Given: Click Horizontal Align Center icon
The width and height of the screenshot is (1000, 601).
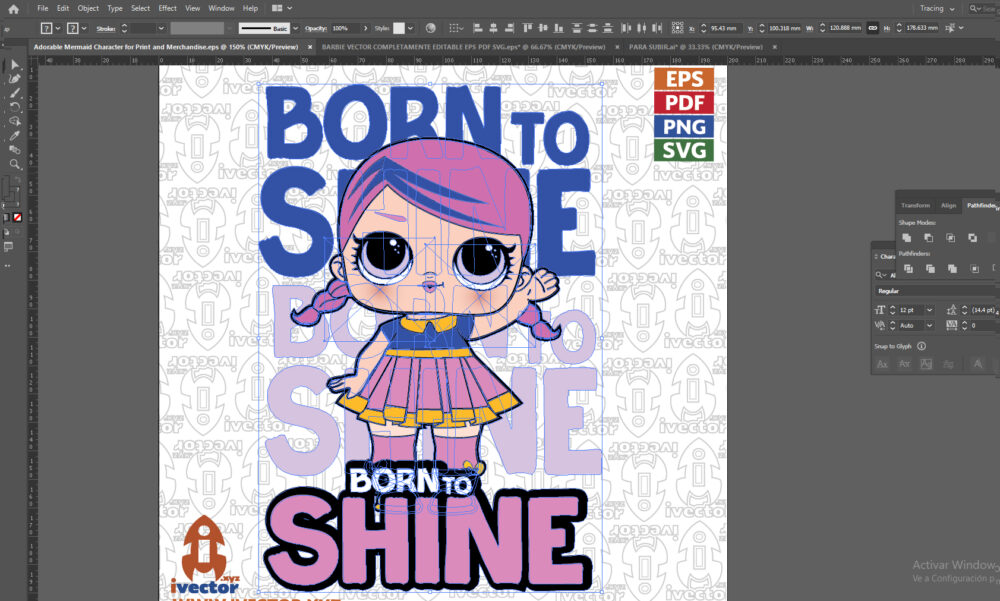Looking at the screenshot, I should coord(493,28).
